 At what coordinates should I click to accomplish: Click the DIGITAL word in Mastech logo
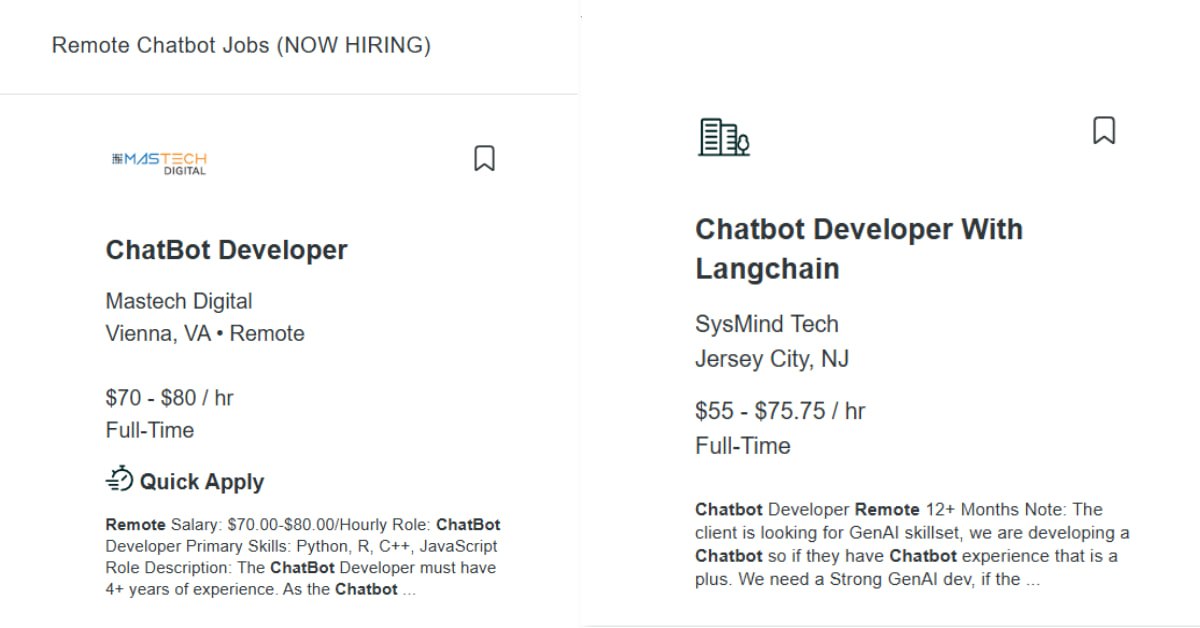point(185,171)
